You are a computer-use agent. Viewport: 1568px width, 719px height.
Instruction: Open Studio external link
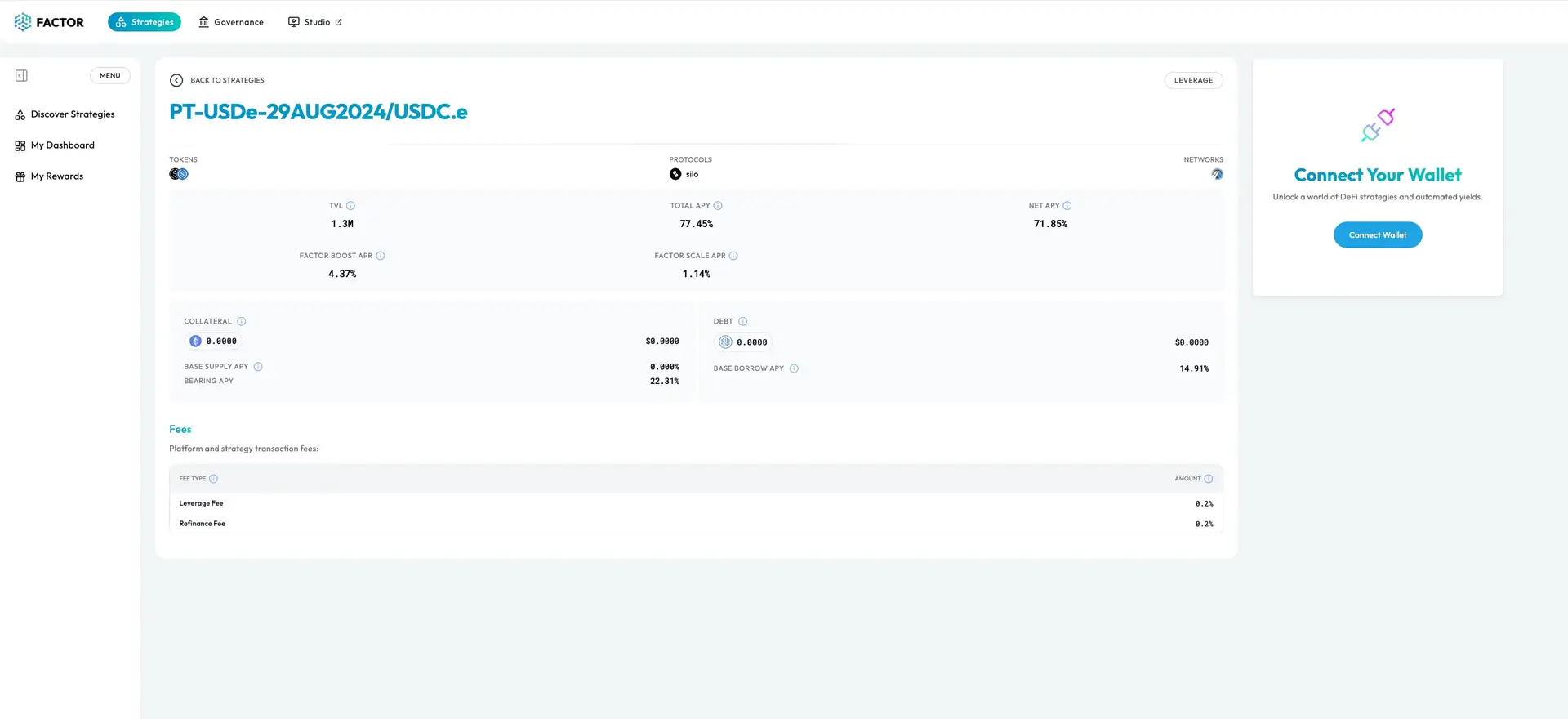[315, 22]
